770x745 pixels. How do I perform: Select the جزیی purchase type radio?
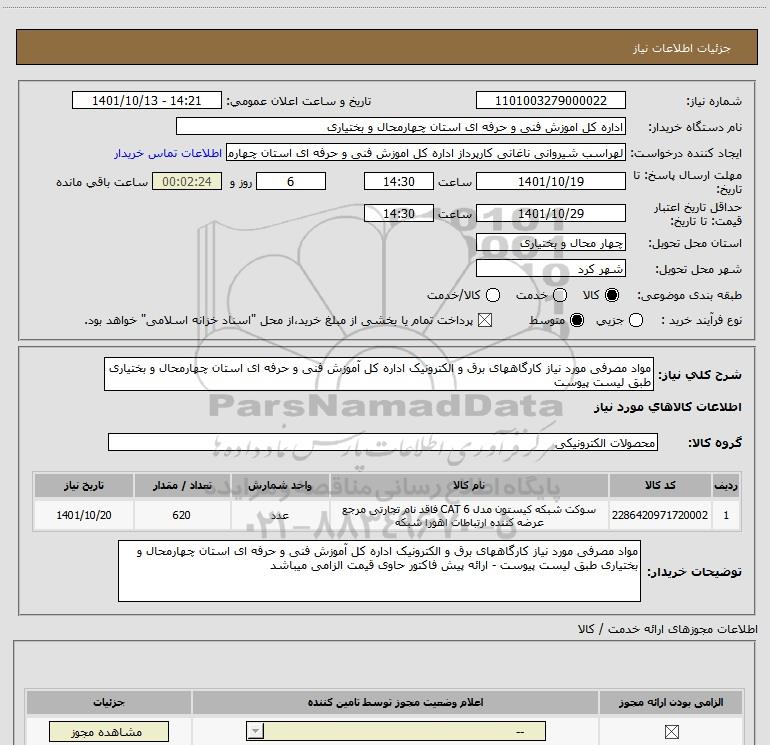point(636,320)
